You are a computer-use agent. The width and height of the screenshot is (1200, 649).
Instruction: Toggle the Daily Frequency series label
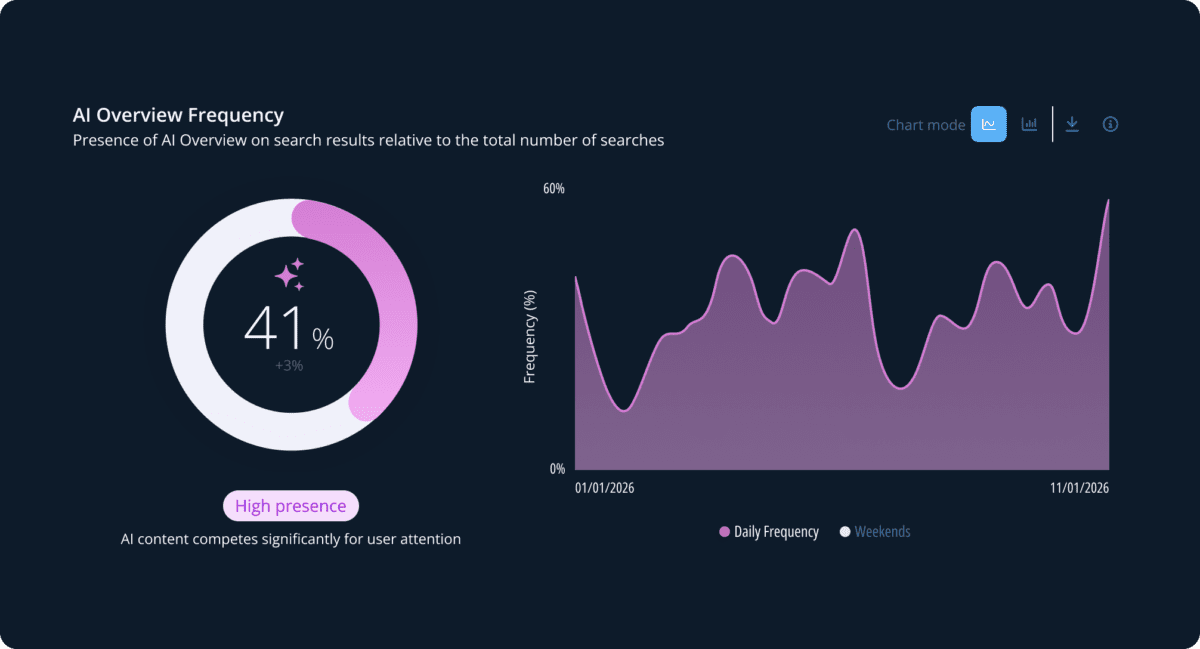pyautogui.click(x=776, y=532)
